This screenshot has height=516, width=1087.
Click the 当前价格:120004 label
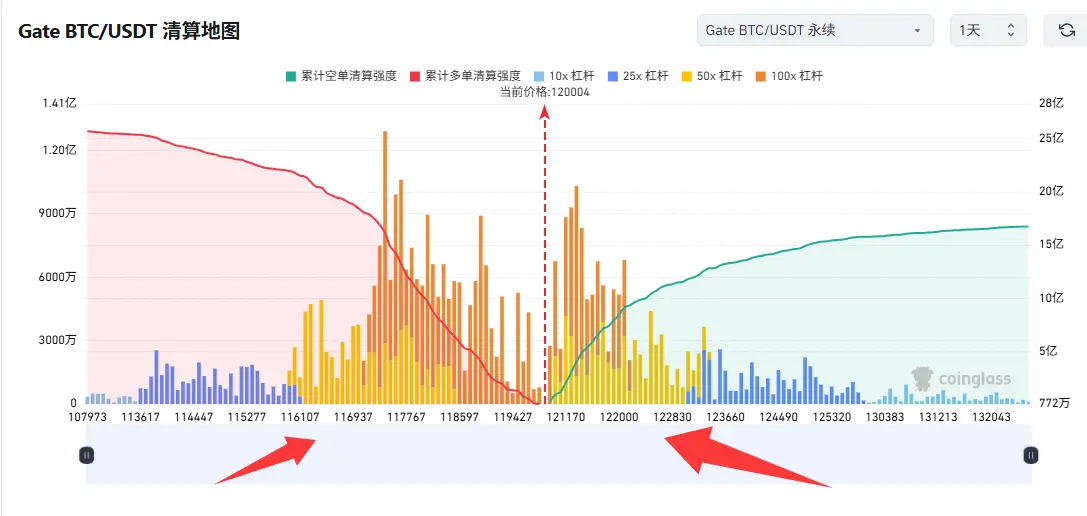point(545,92)
